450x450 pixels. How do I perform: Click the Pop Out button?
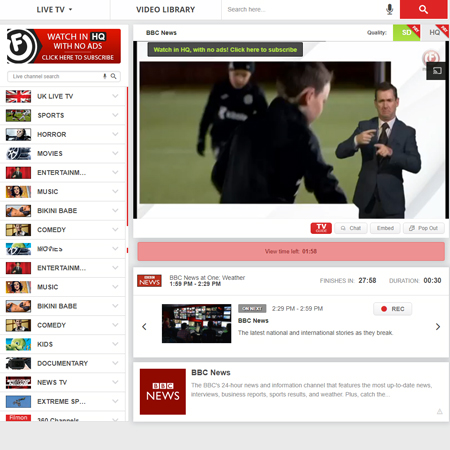(x=424, y=228)
